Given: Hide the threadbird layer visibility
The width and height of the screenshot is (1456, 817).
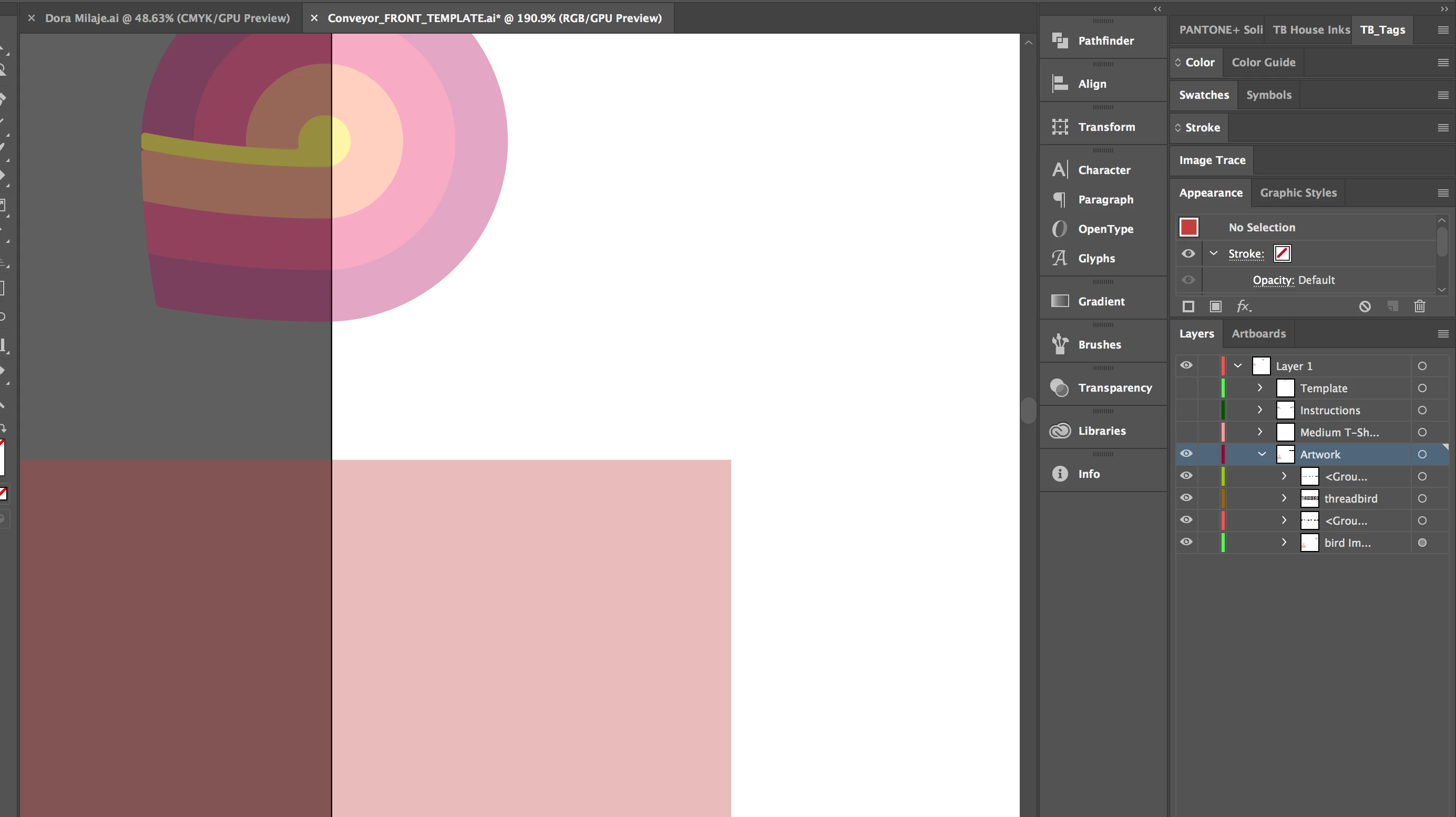Looking at the screenshot, I should tap(1186, 498).
